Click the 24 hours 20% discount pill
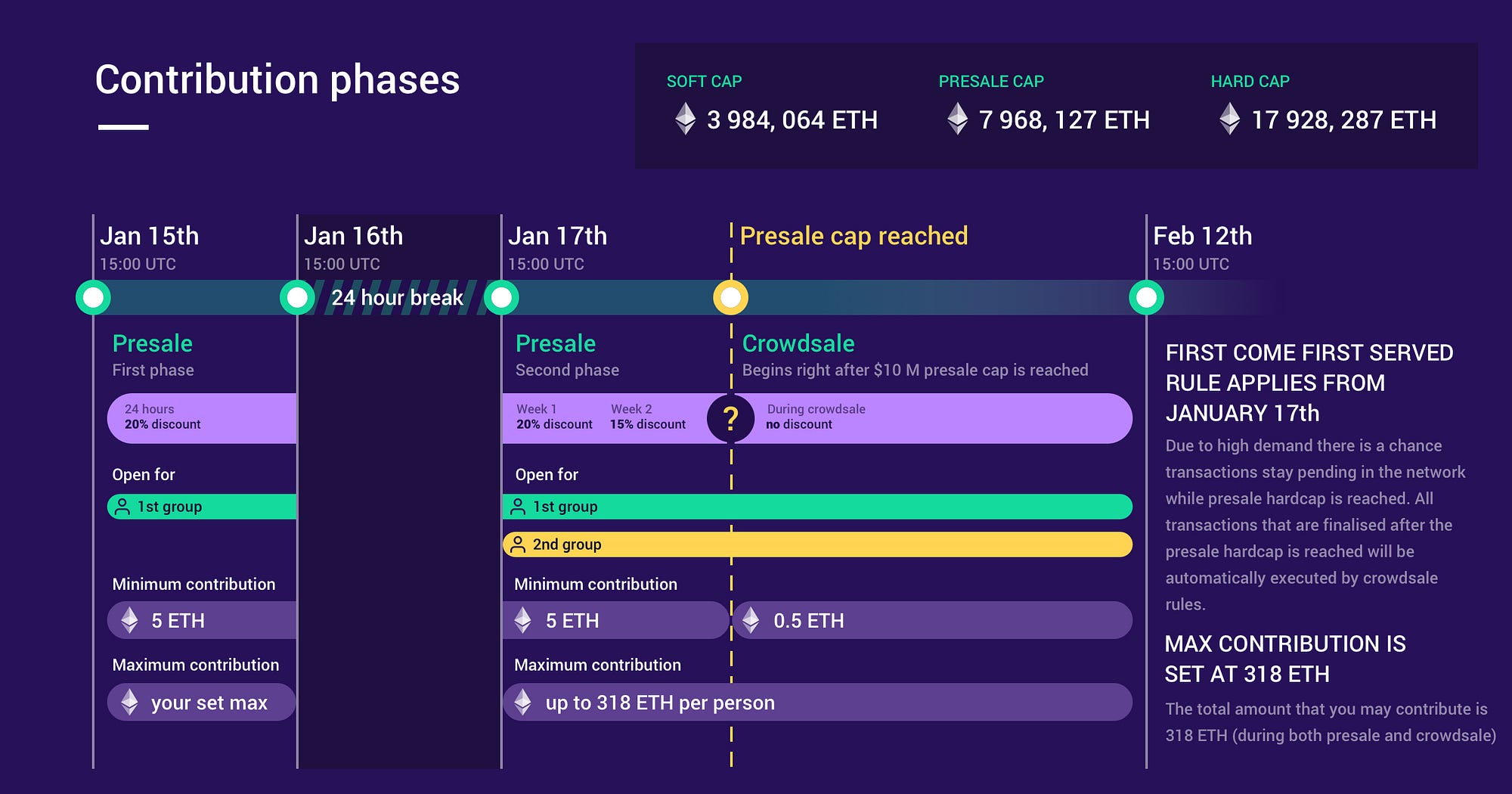 click(x=202, y=418)
